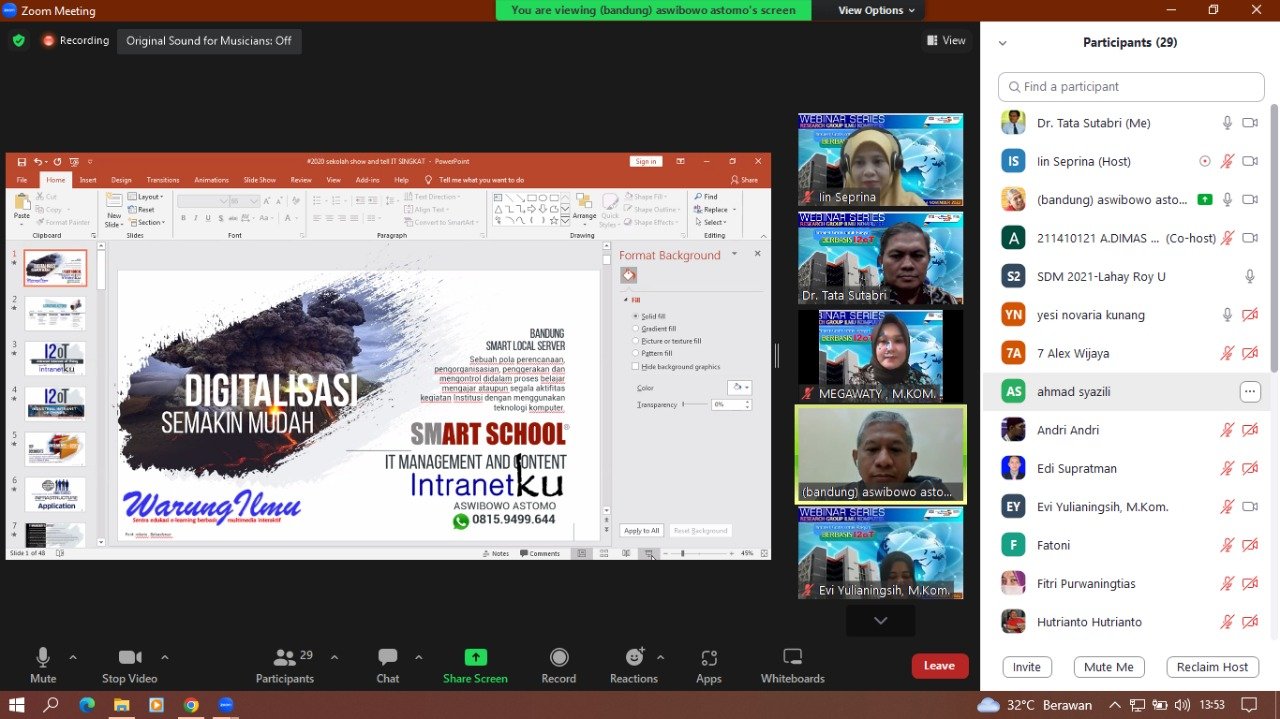Open the Transitions tab in PowerPoint
This screenshot has height=719, width=1280.
(x=163, y=180)
